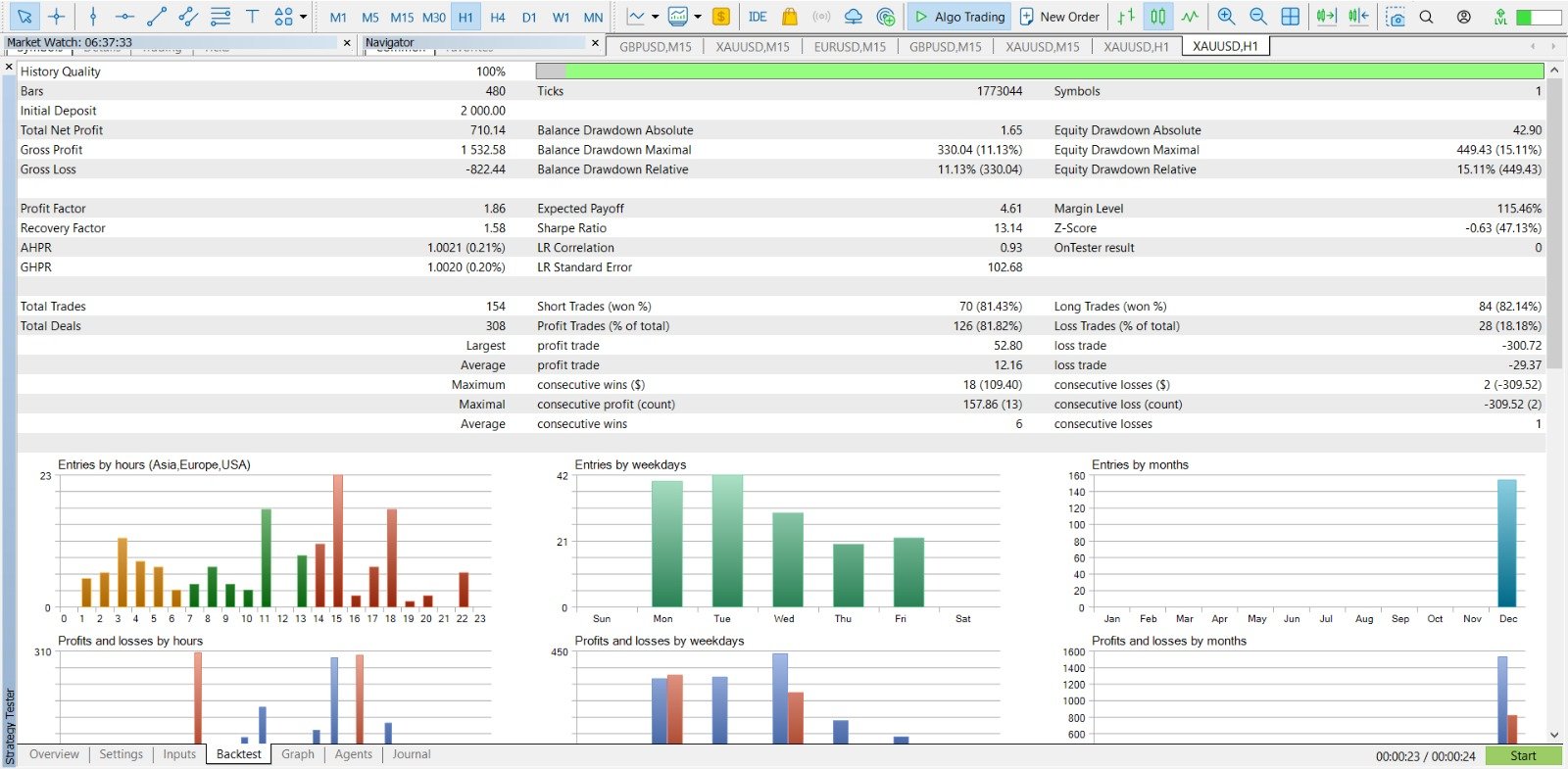This screenshot has width=1568, height=769.
Task: Open the Inputs tab
Action: [179, 754]
